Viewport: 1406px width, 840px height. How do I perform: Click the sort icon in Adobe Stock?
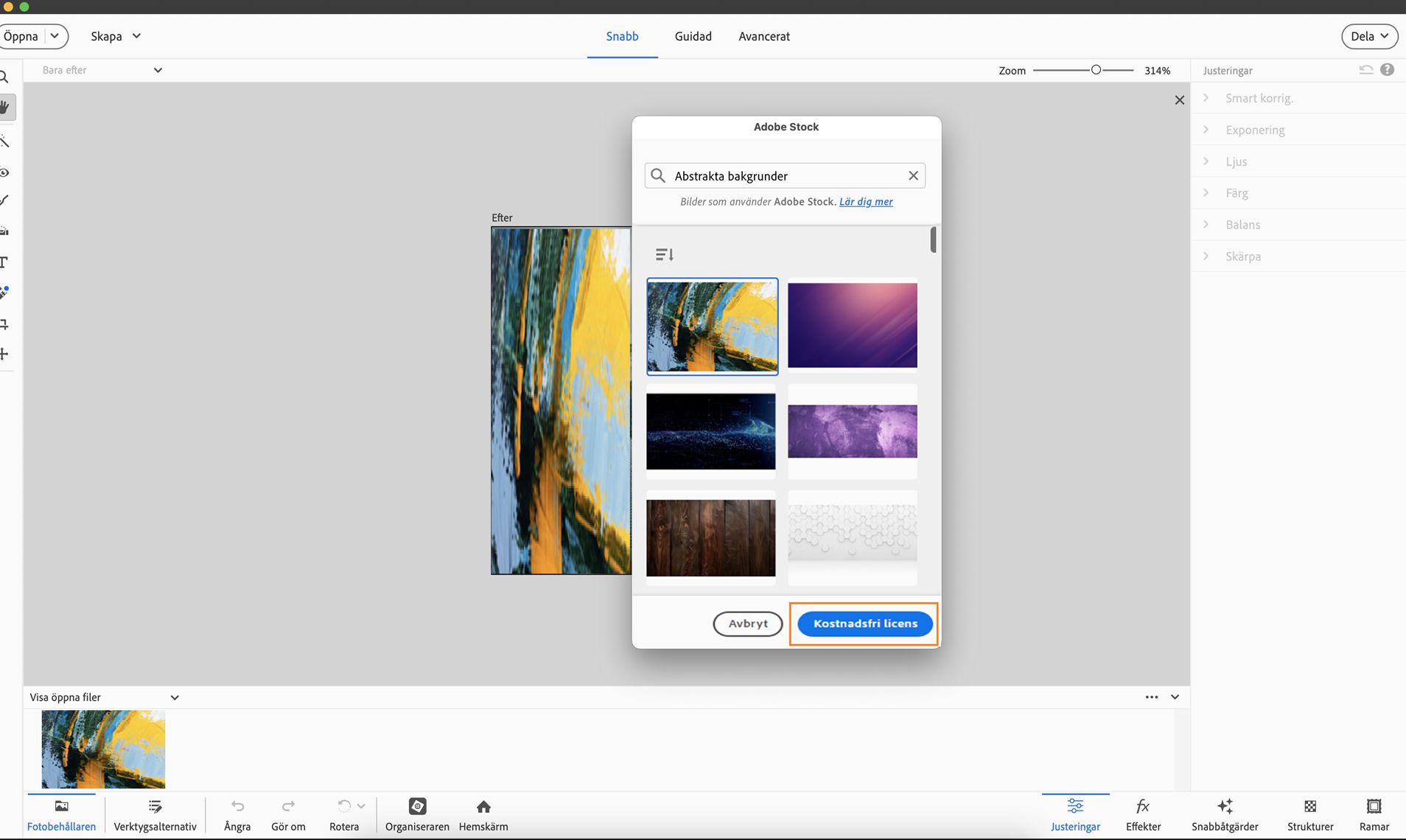[x=664, y=254]
